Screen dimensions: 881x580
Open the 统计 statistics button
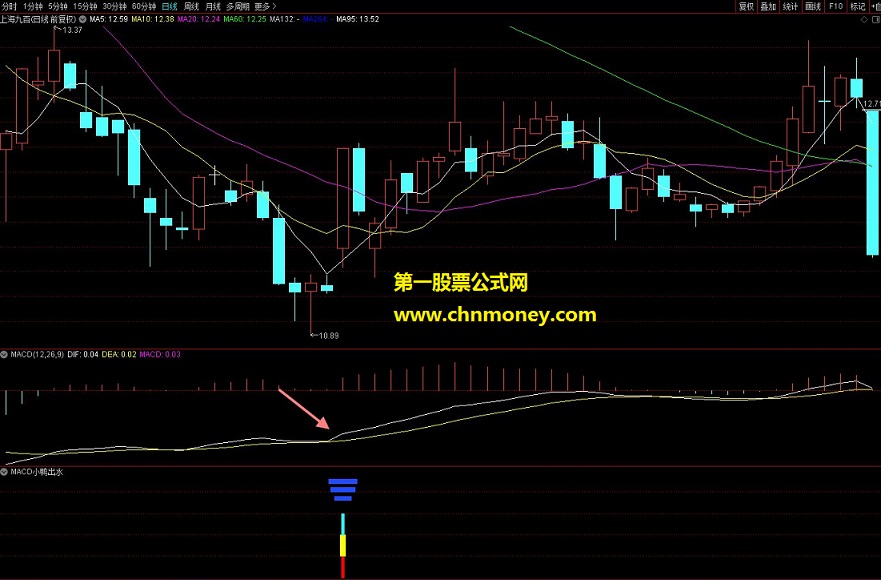[791, 6]
